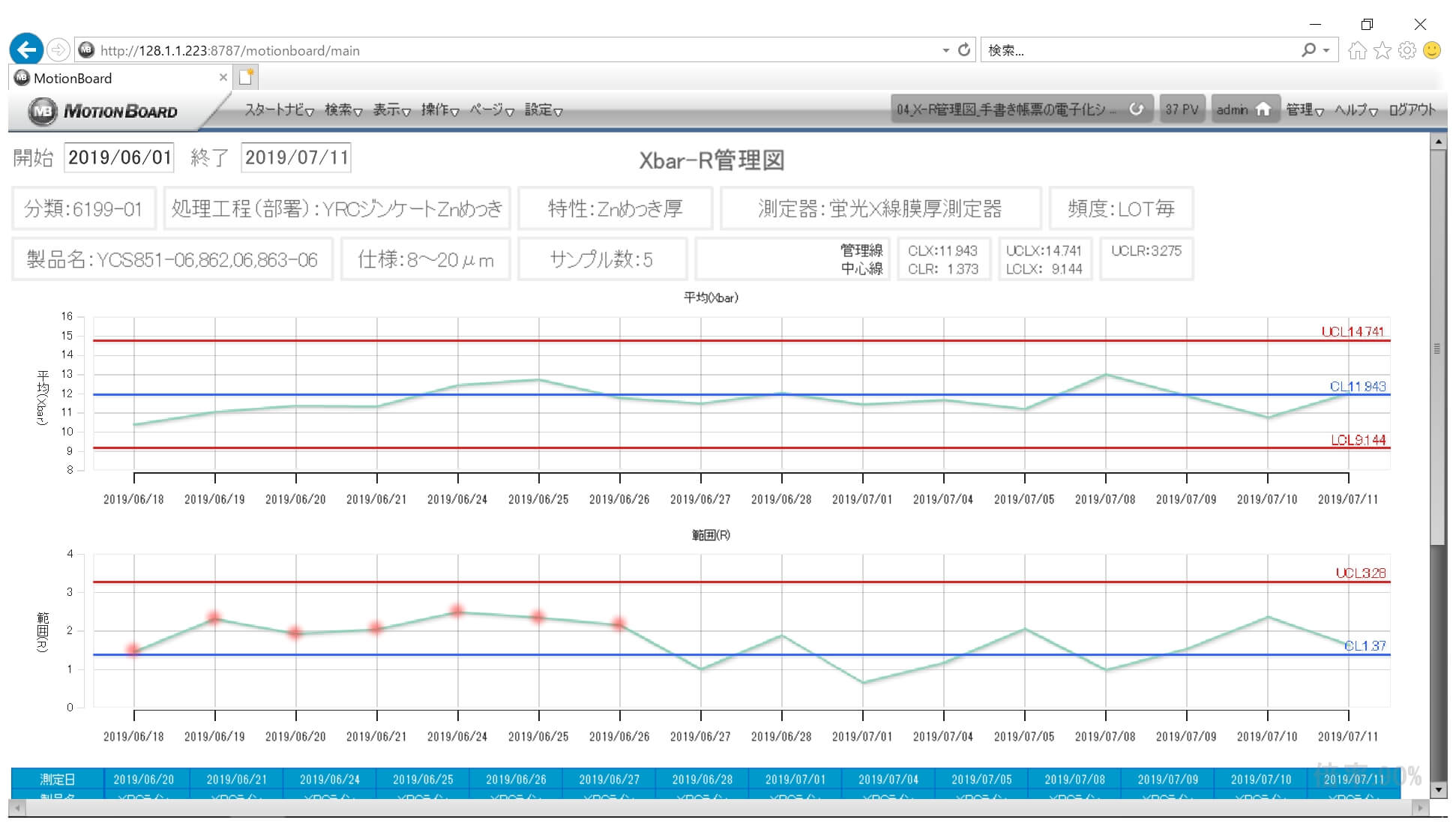Viewport: 1456px width, 826px height.
Task: Click the browser favorites star icon
Action: click(1383, 50)
